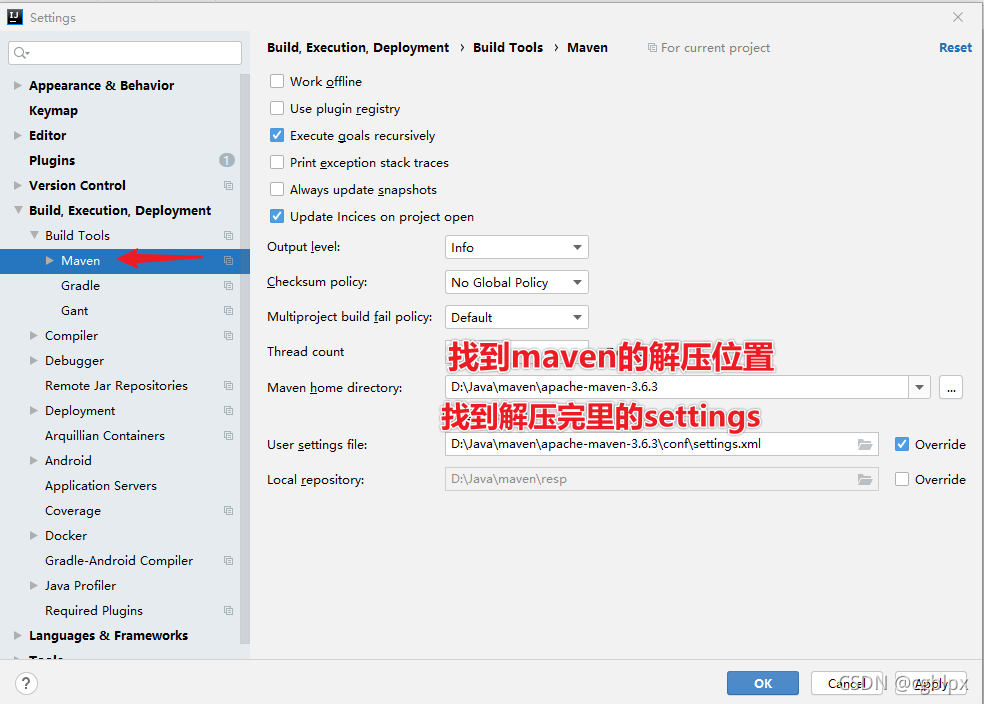Viewport: 984px width, 704px height.
Task: Check Override for Local repository
Action: (x=902, y=479)
